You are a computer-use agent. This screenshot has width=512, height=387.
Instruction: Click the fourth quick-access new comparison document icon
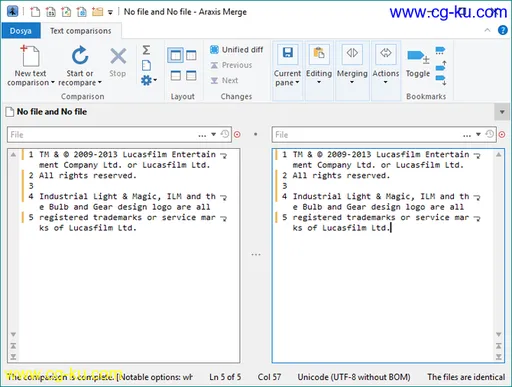[82, 12]
